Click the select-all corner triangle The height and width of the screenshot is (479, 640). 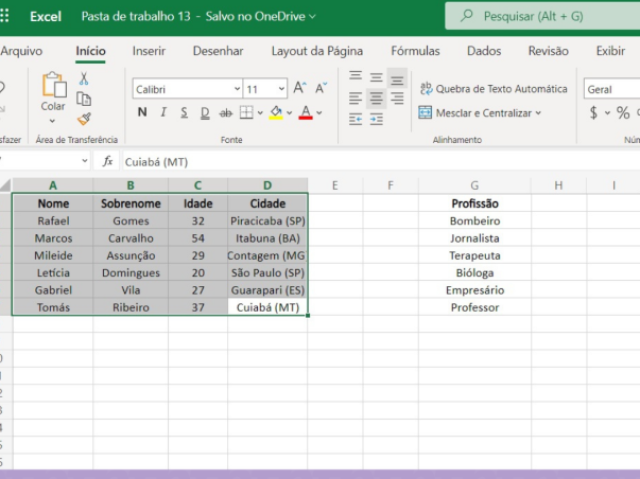(x=5, y=186)
